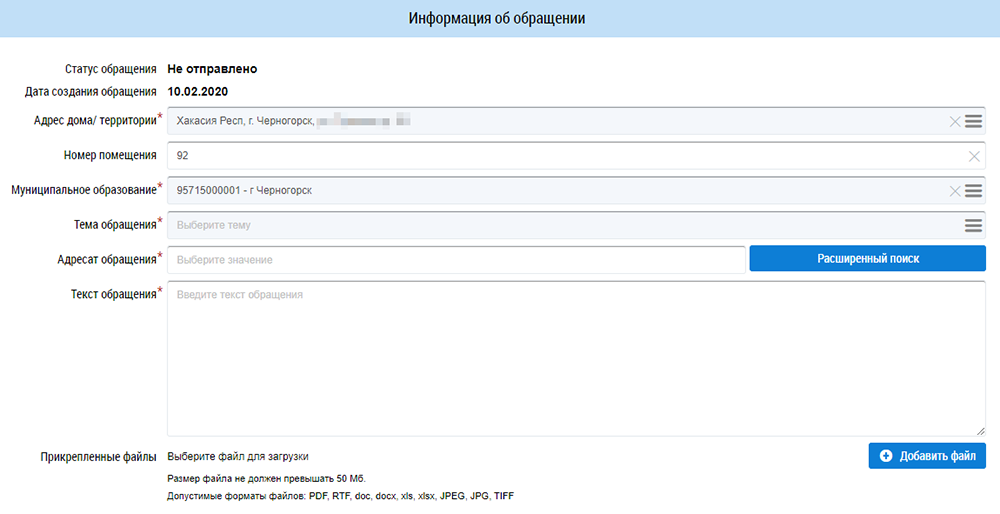Click 'Дата создания обращения' label
Image resolution: width=1000 pixels, height=514 pixels.
[91, 92]
